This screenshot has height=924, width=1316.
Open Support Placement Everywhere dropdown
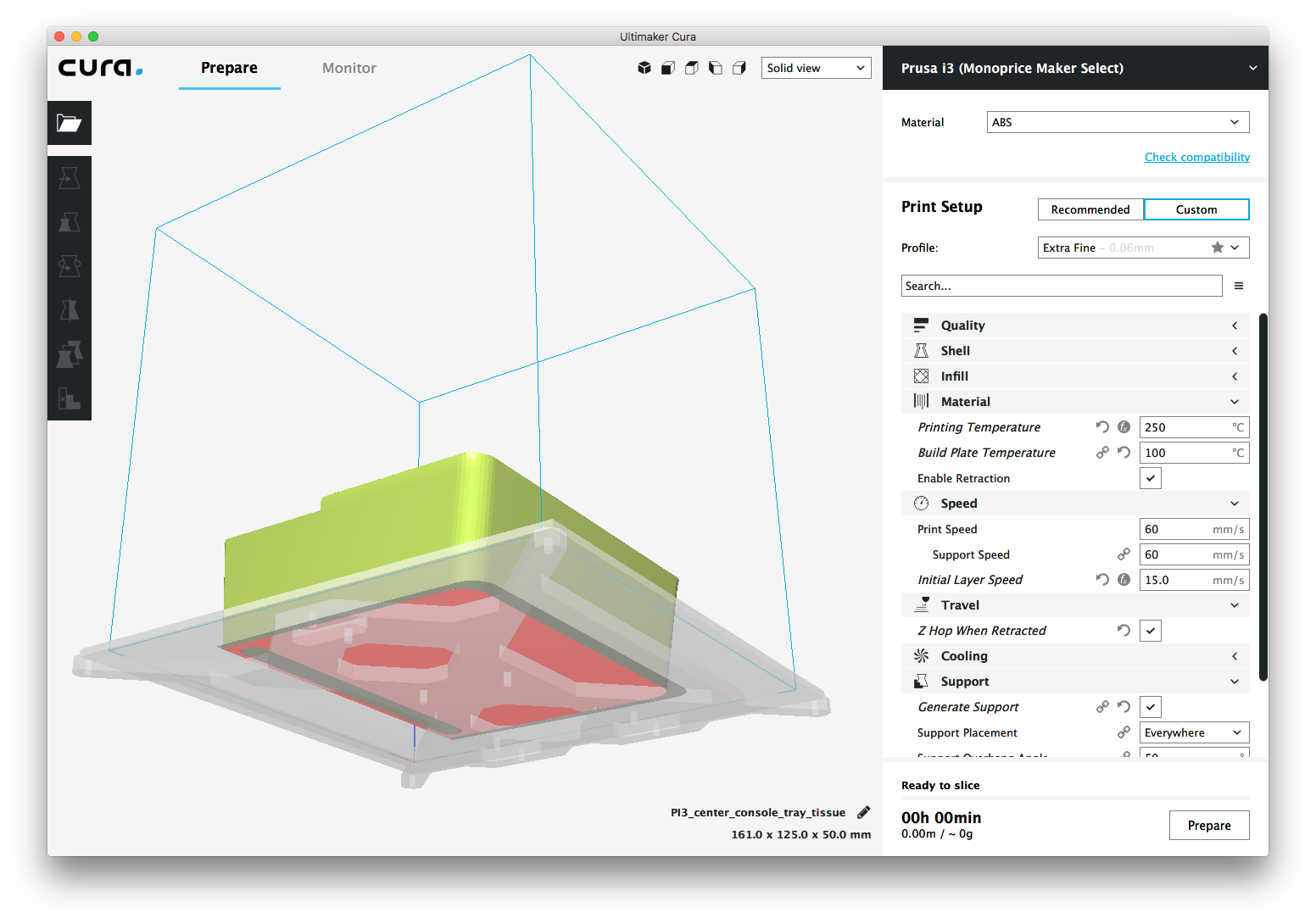[x=1194, y=732]
